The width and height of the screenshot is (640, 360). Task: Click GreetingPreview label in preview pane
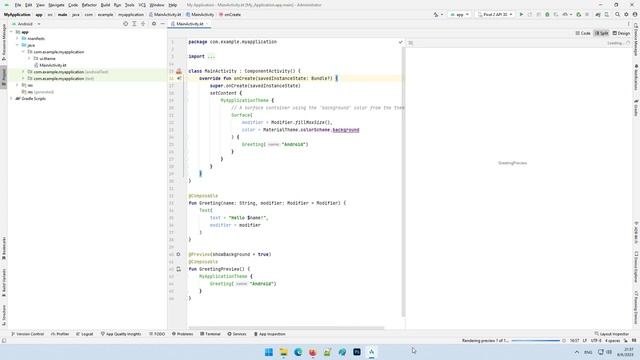click(x=512, y=163)
